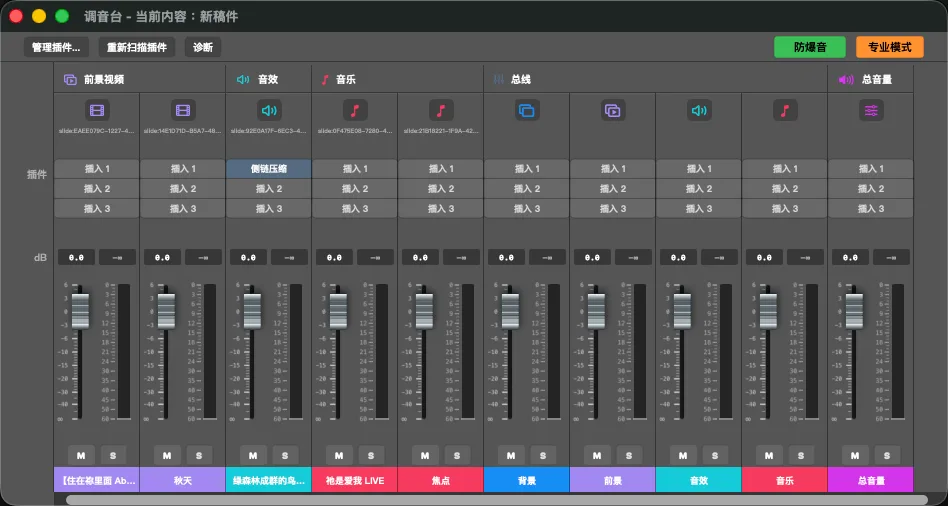Click the 音效 bus speaker icon
Screen dimensions: 948x506
point(699,110)
